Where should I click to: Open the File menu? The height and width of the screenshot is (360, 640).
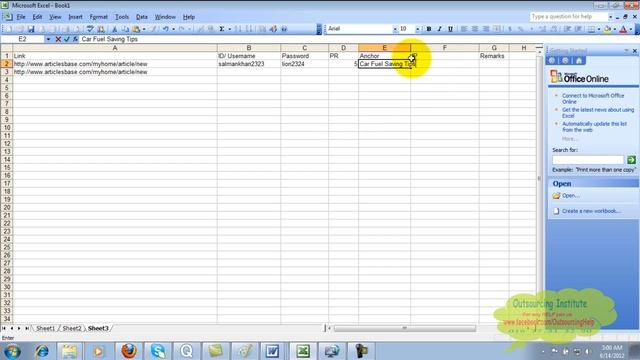click(21, 17)
